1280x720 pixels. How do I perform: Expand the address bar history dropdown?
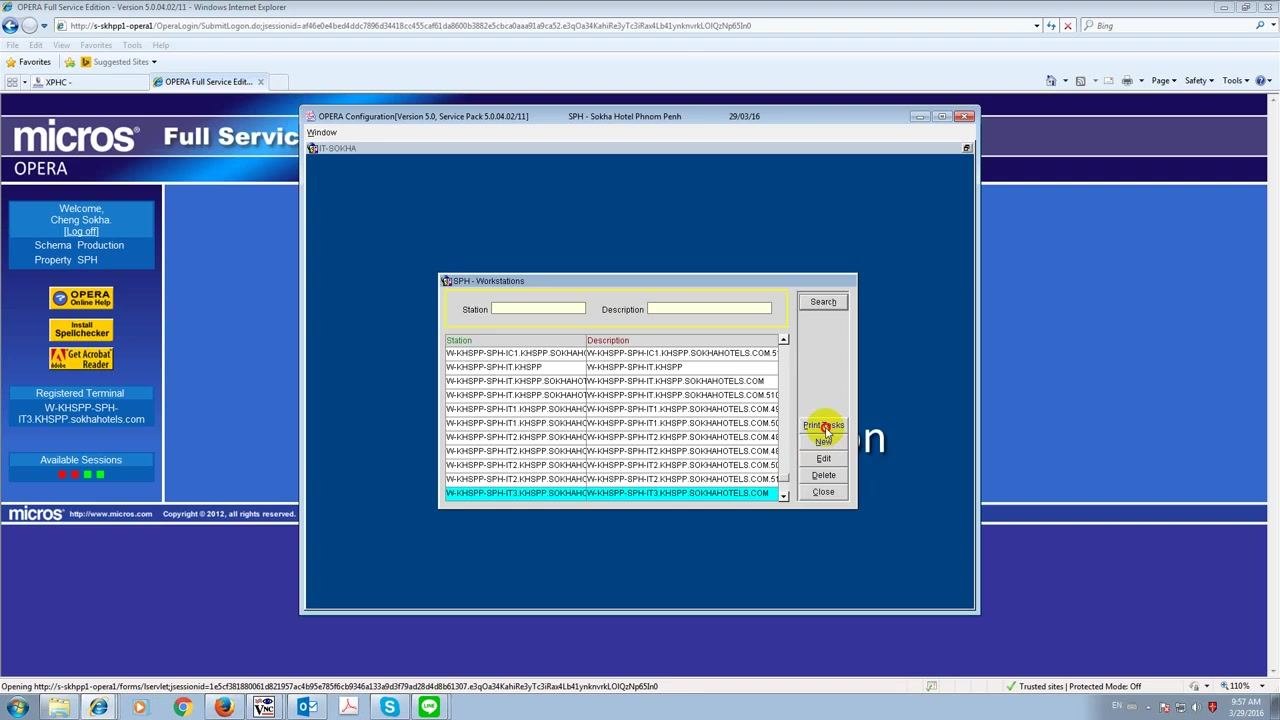click(x=1037, y=26)
